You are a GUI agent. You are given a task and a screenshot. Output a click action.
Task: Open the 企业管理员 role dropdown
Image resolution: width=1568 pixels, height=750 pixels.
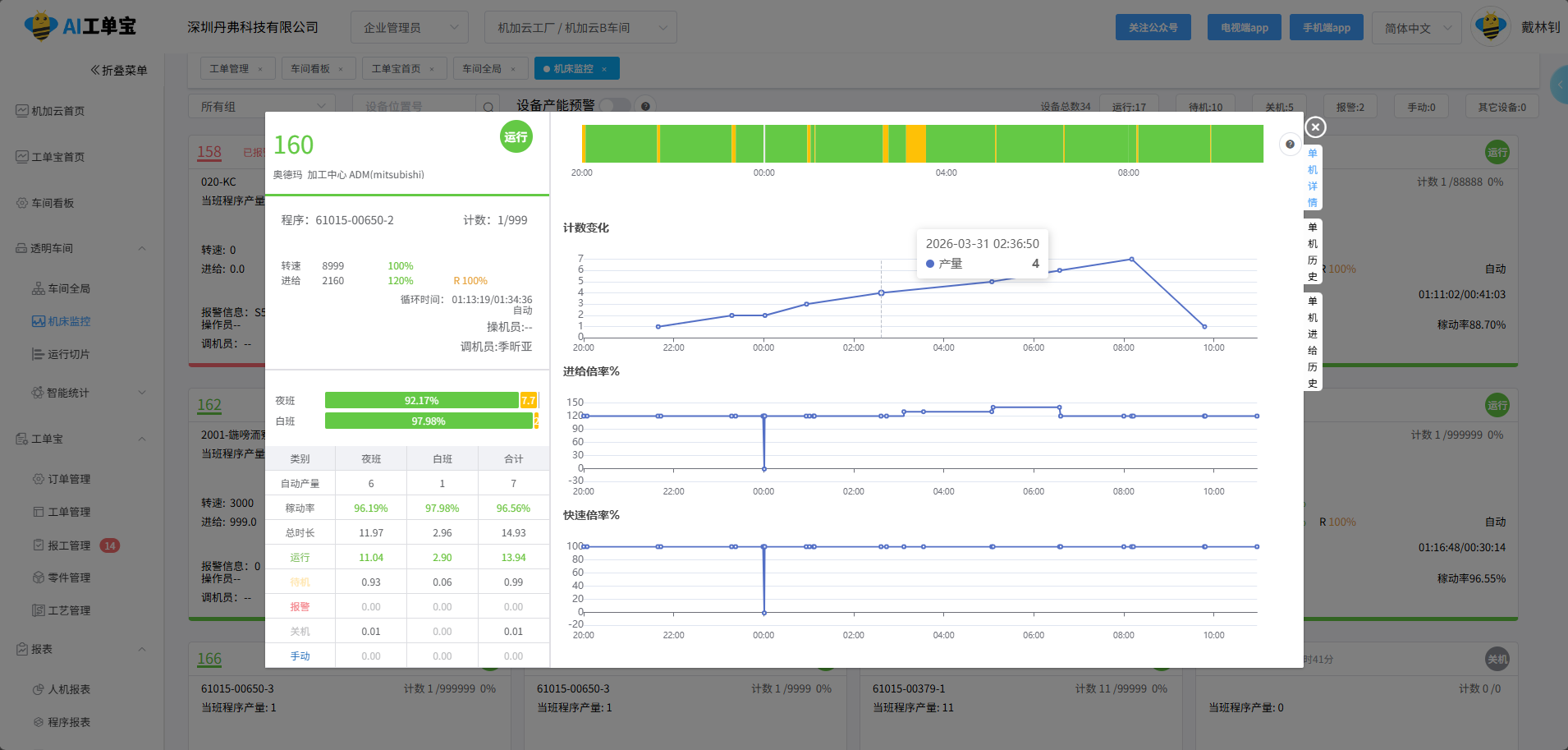(409, 28)
